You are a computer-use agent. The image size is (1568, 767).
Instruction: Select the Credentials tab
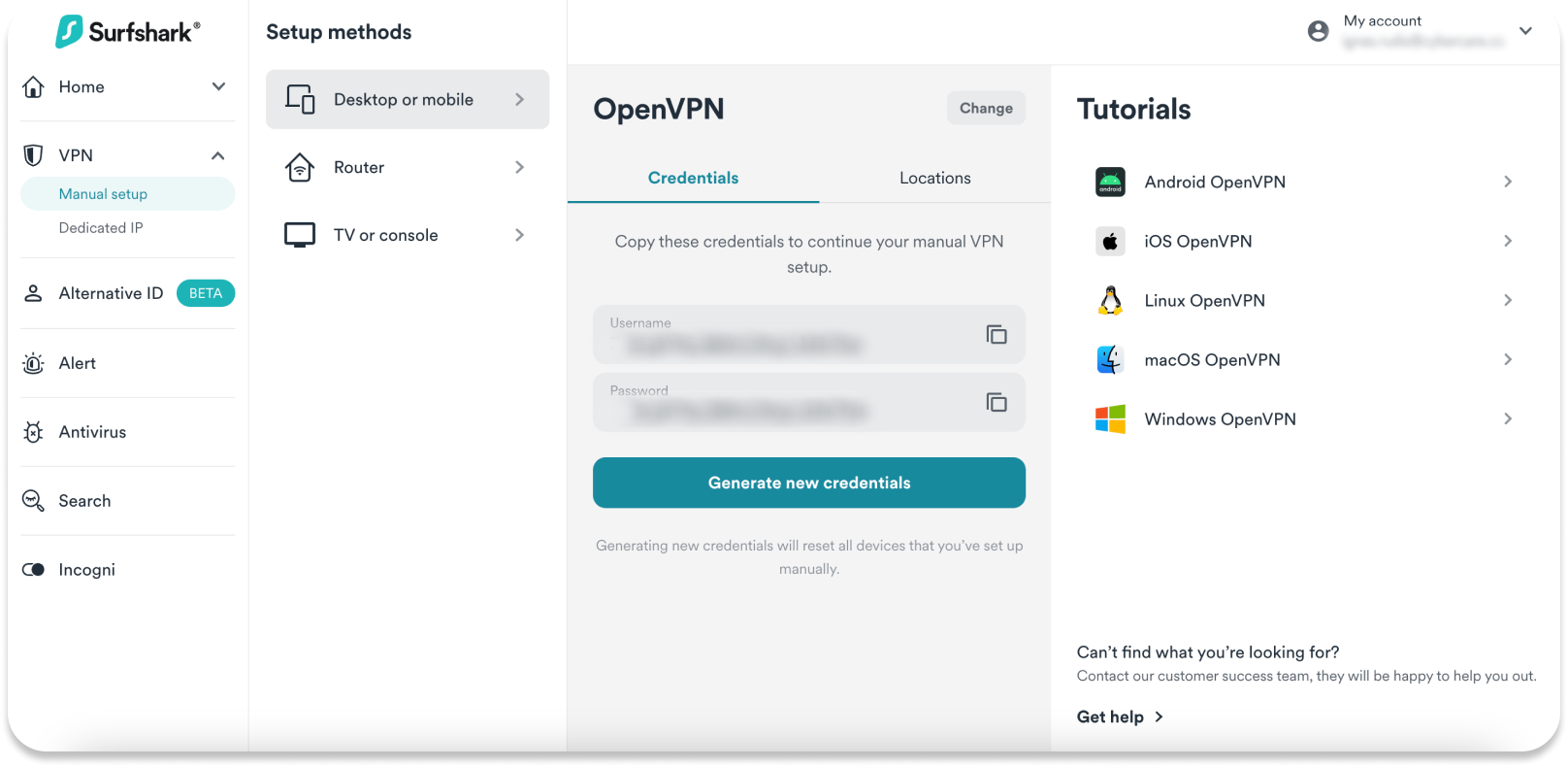tap(693, 178)
